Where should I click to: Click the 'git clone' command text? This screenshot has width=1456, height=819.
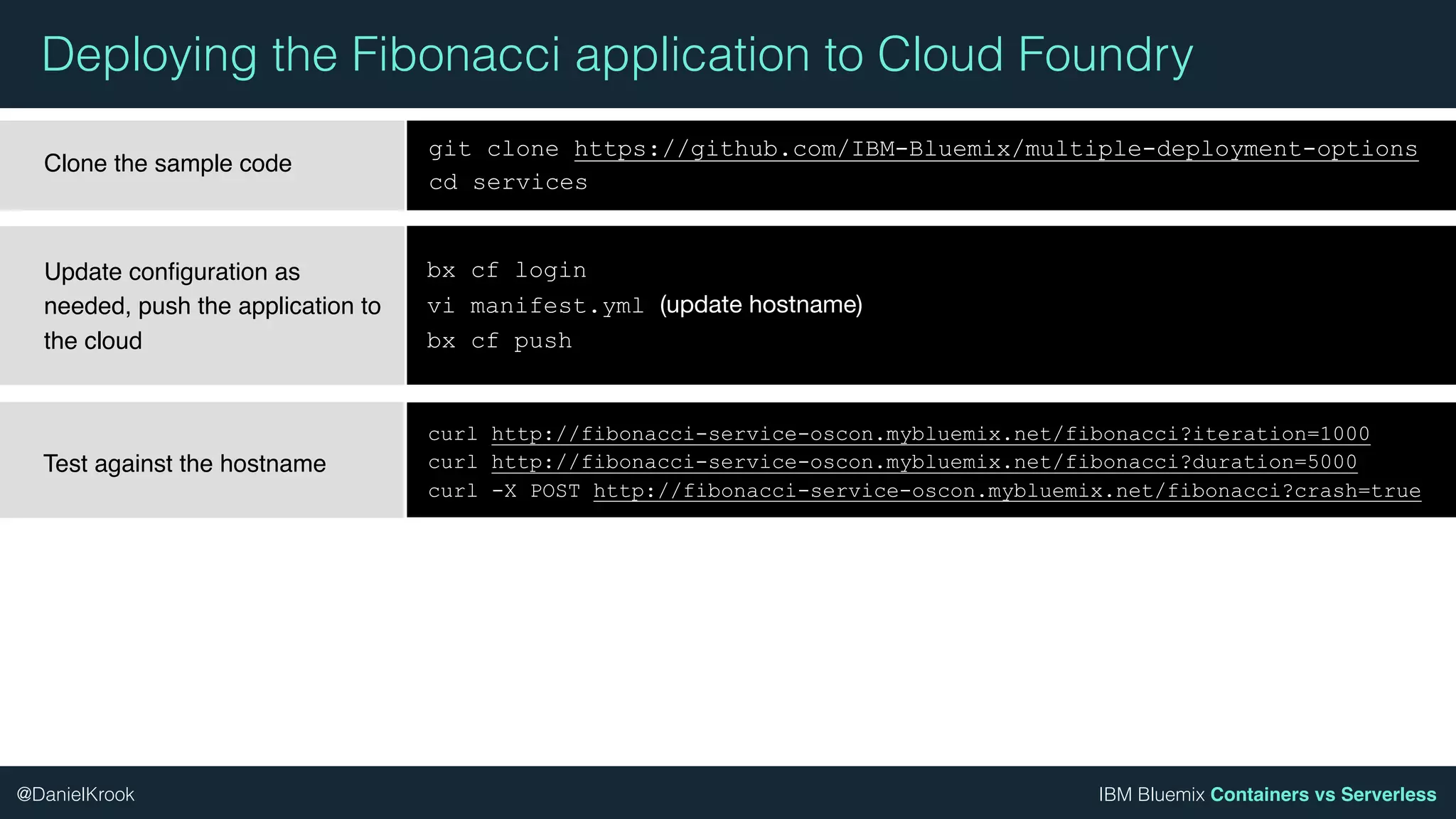493,149
